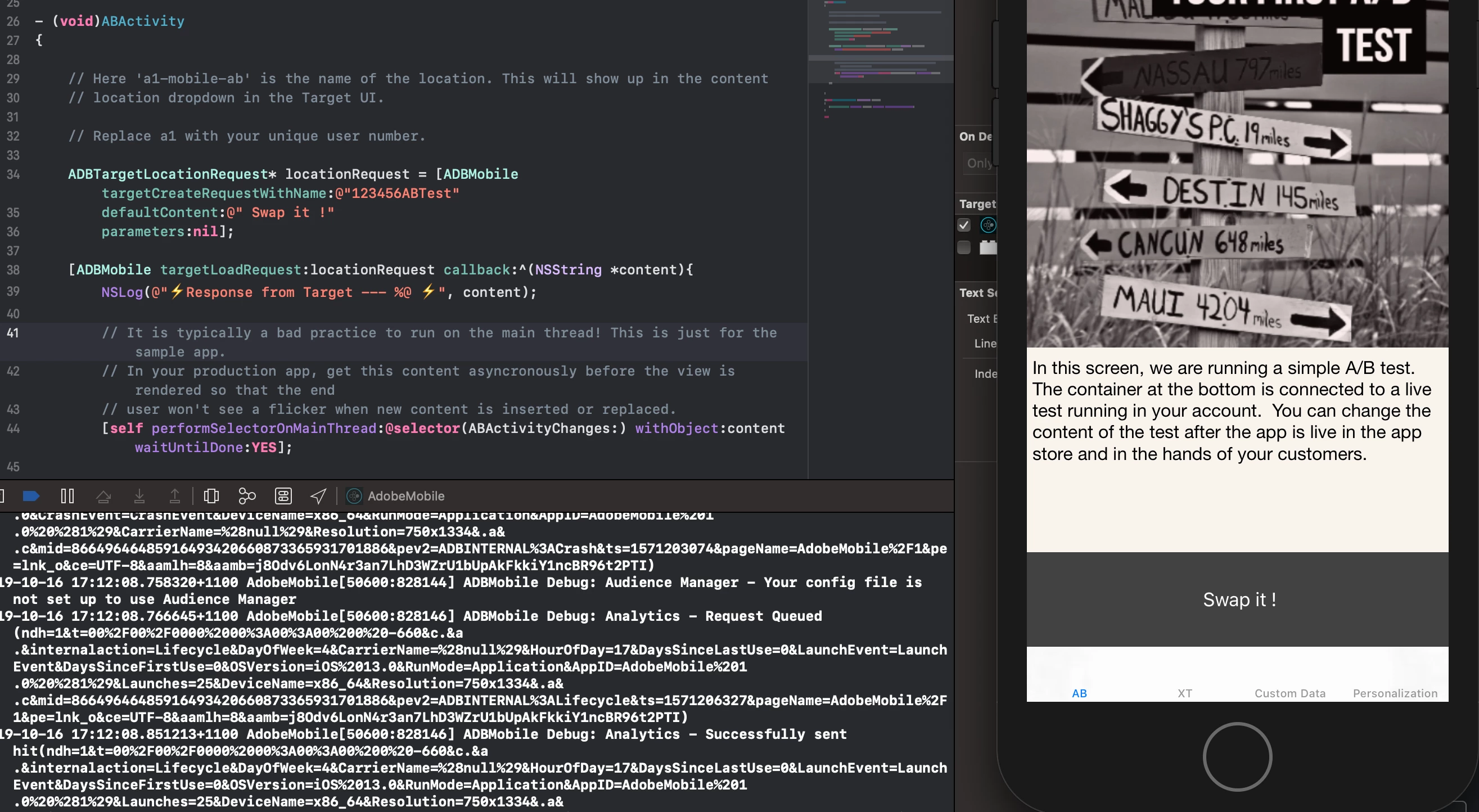Viewport: 1479px width, 812px height.
Task: Click the Simulate Location arrow icon
Action: [319, 495]
